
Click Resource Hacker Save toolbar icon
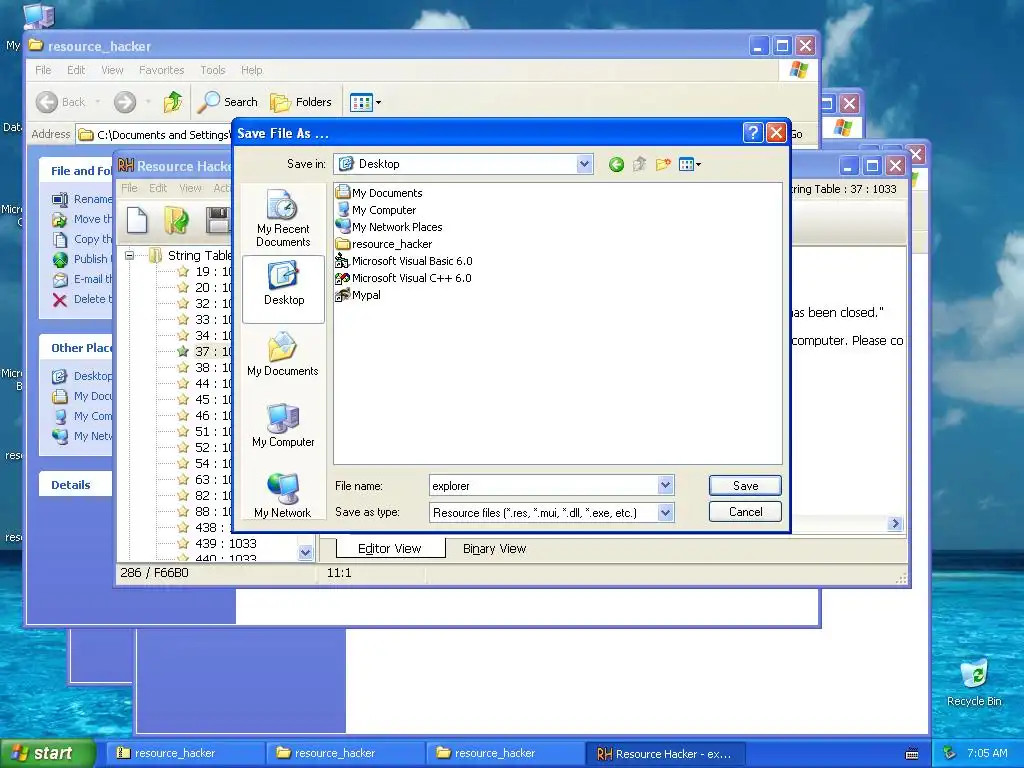pos(217,220)
